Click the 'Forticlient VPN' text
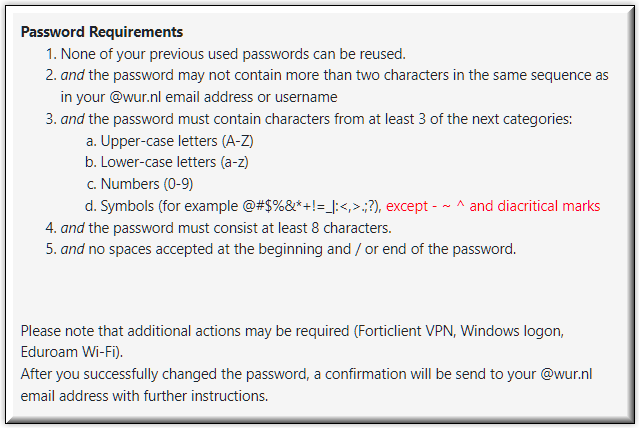This screenshot has height=429, width=640. pyautogui.click(x=406, y=331)
